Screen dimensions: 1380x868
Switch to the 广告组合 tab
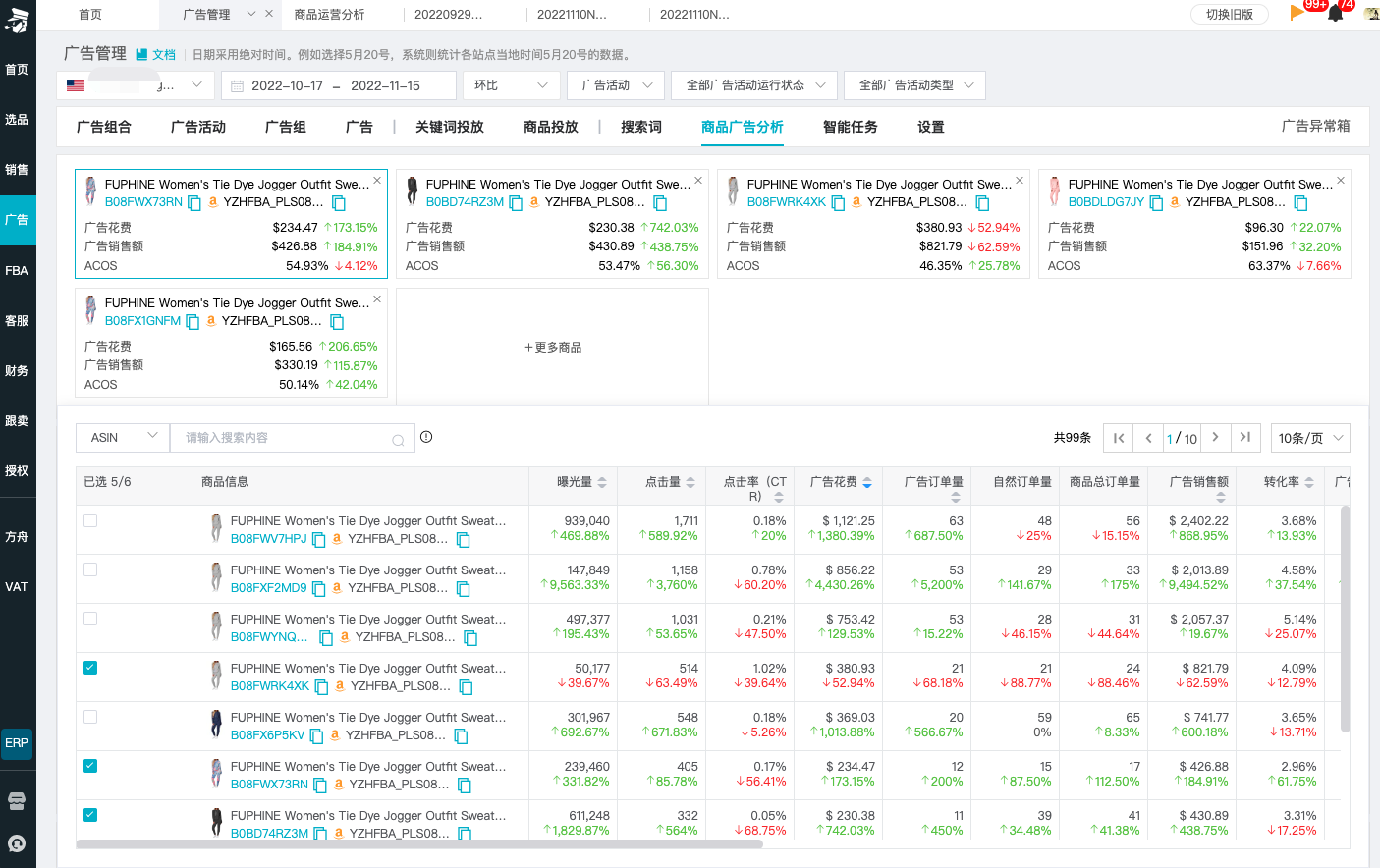point(103,127)
